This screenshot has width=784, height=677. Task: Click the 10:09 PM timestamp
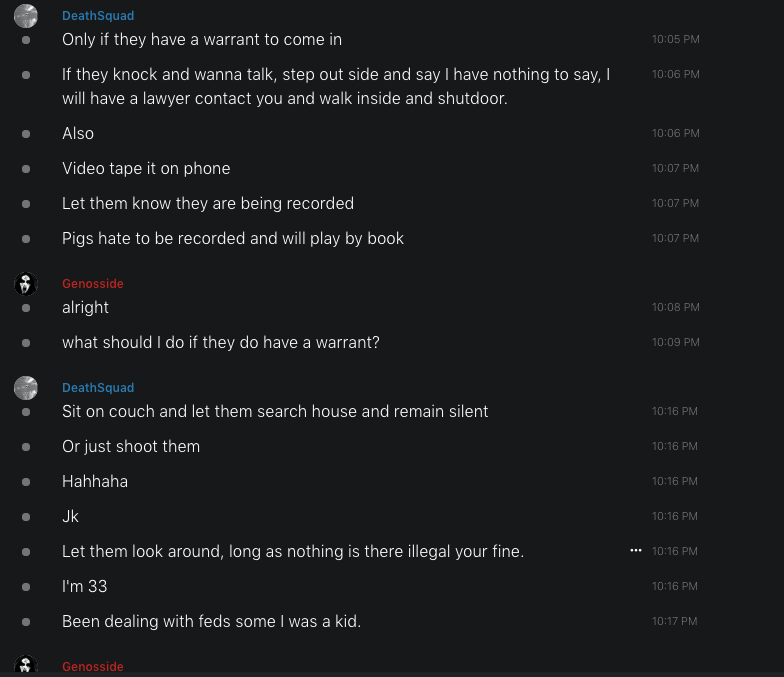[x=675, y=343]
